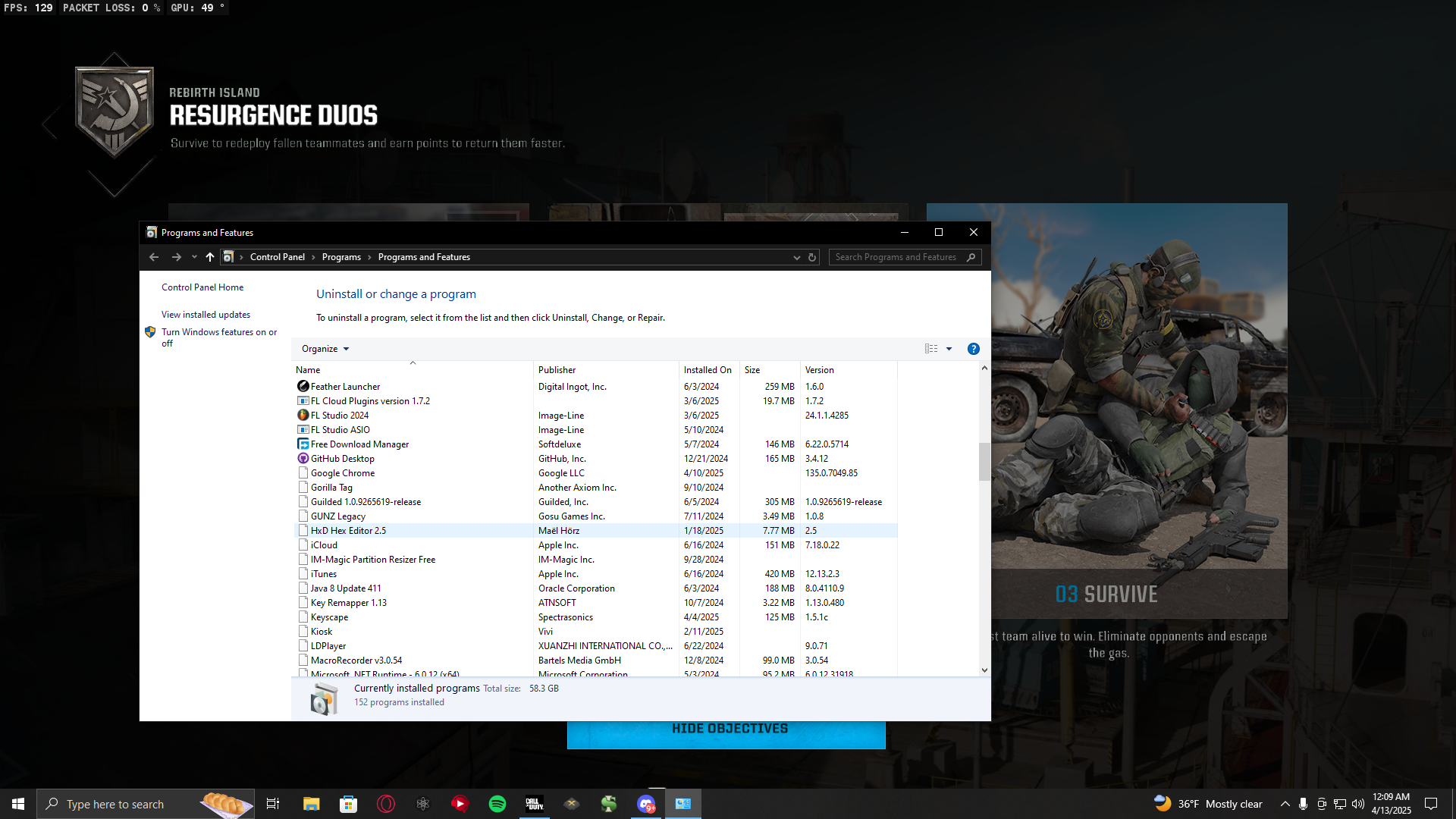Sort list by Installed On column header
The image size is (1456, 819).
tap(709, 370)
